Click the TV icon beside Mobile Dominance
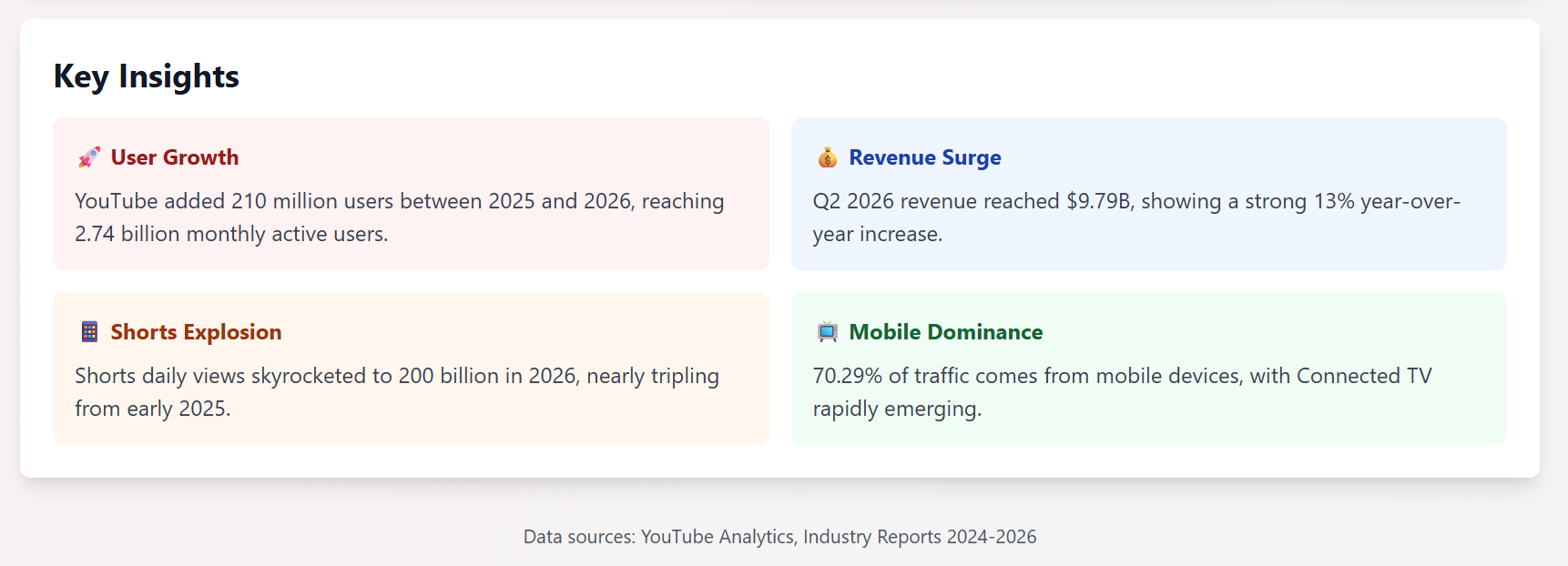 click(827, 332)
